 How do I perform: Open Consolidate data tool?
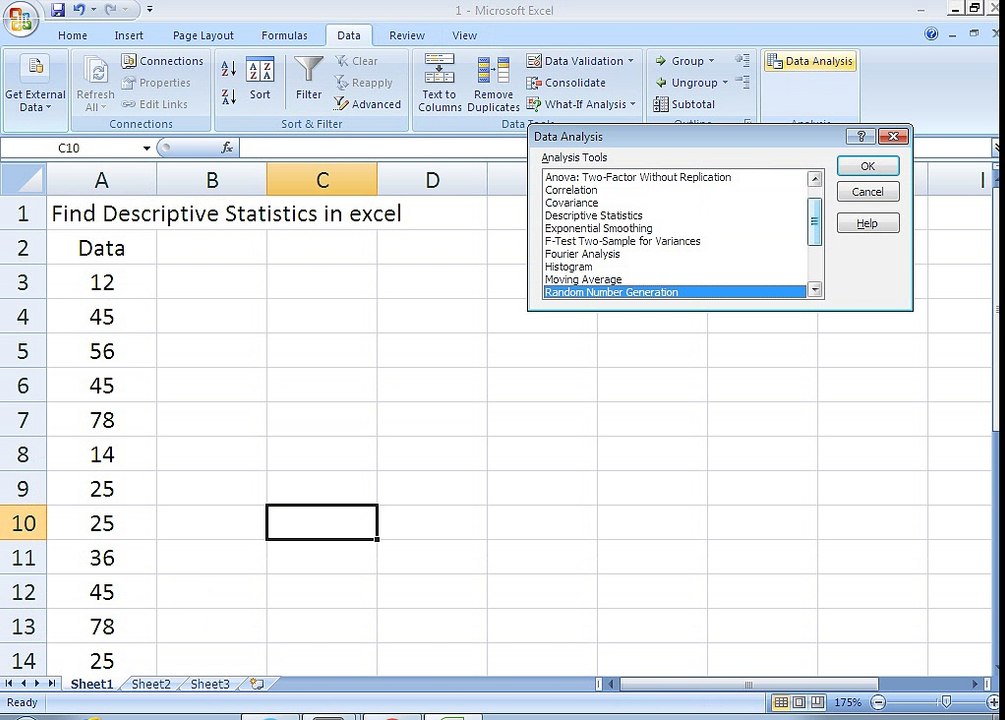click(x=566, y=83)
